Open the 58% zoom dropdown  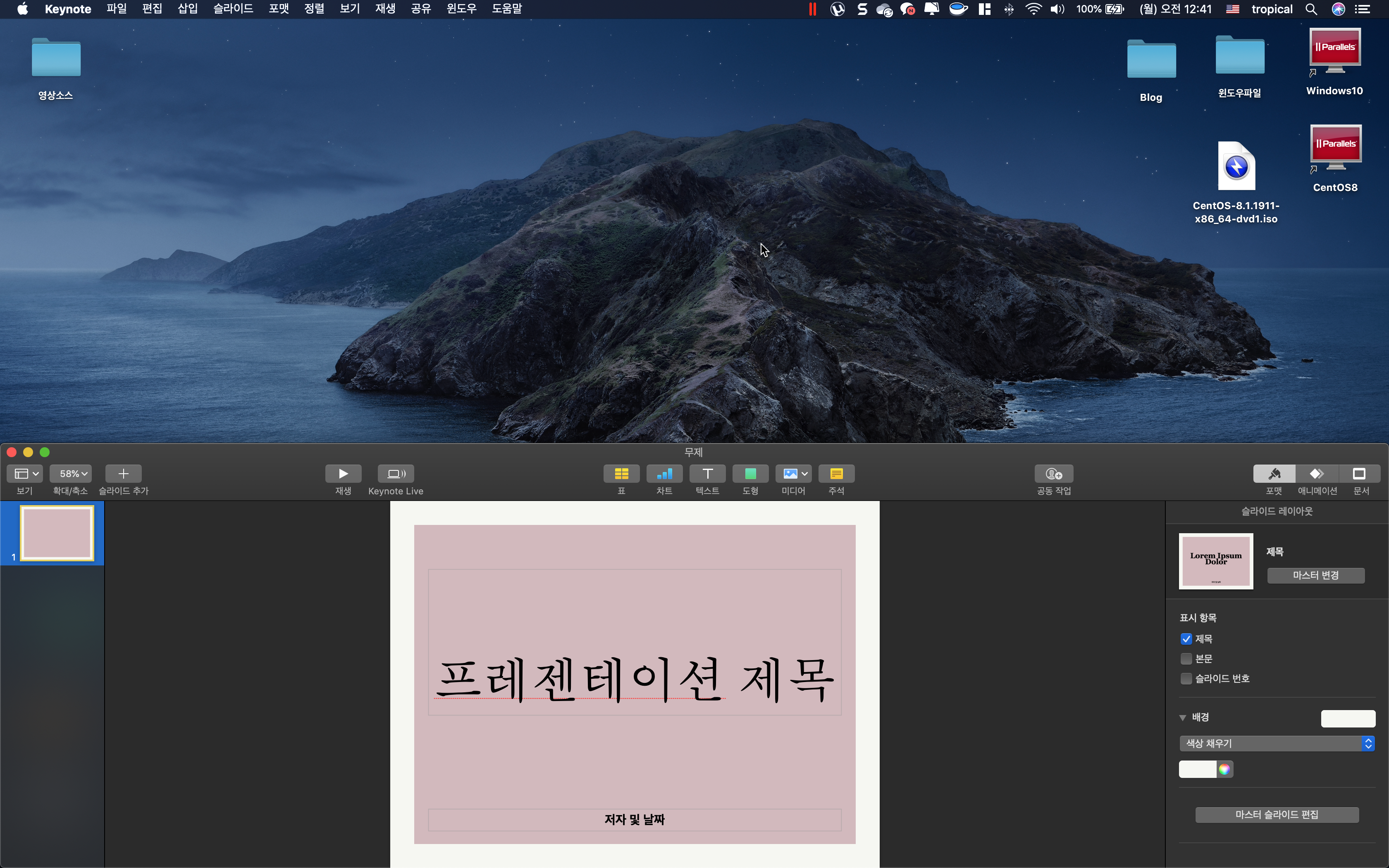(71, 474)
